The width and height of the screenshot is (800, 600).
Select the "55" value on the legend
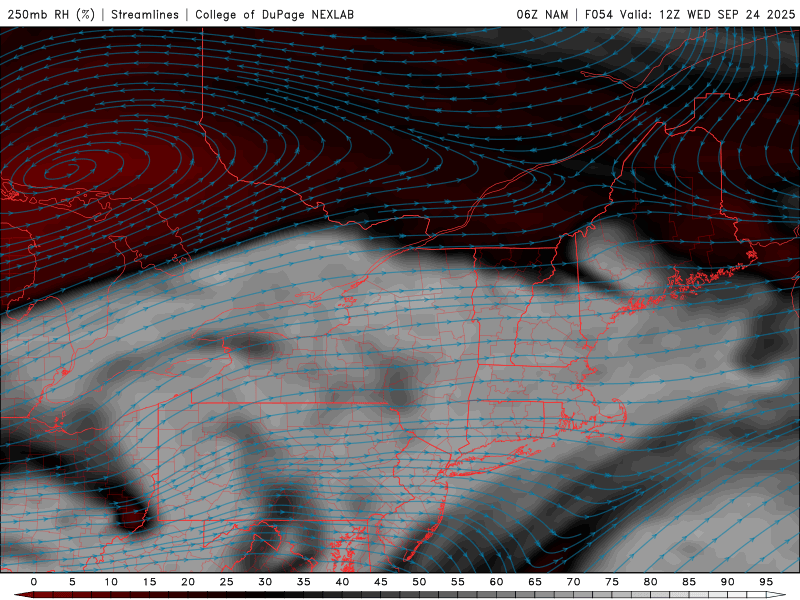tap(458, 582)
